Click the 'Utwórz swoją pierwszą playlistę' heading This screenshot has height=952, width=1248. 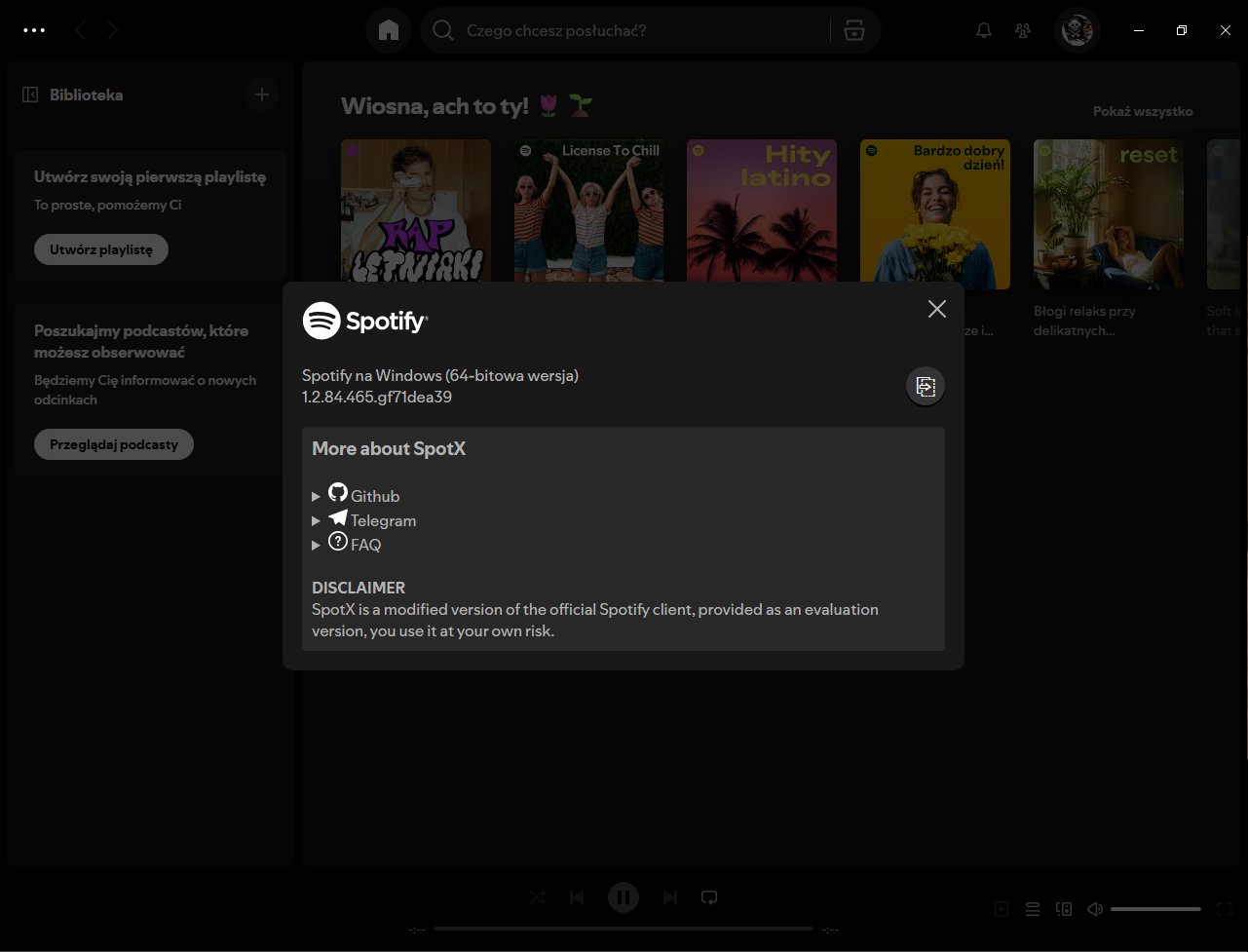click(x=150, y=177)
